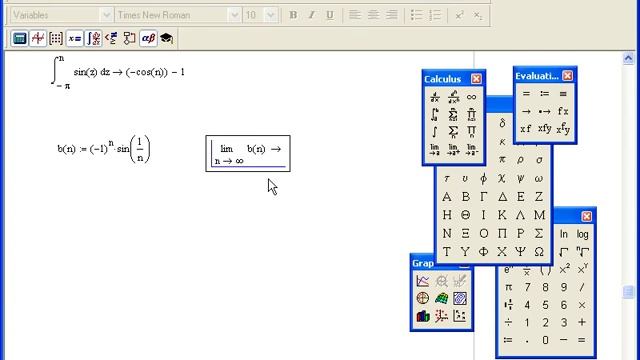Insert left-hand limit from Calculus palette
Viewport: 640px width, 360px height.
click(x=471, y=149)
